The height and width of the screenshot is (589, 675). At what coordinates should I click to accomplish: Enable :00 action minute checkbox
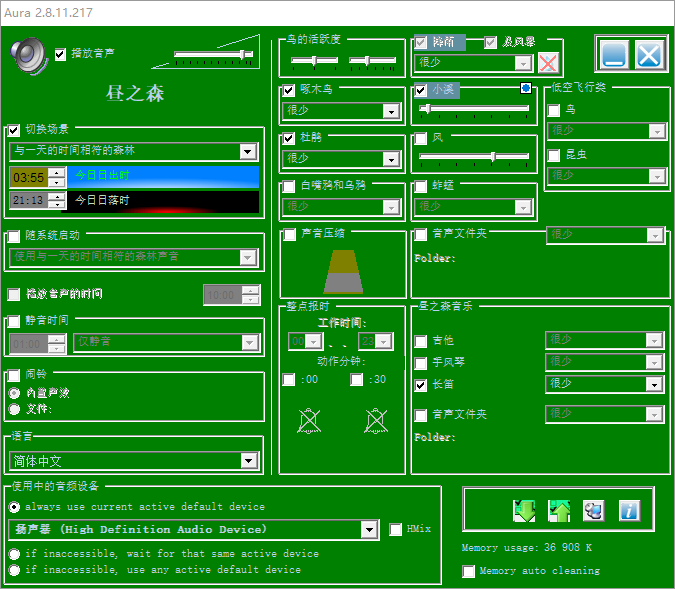(288, 380)
